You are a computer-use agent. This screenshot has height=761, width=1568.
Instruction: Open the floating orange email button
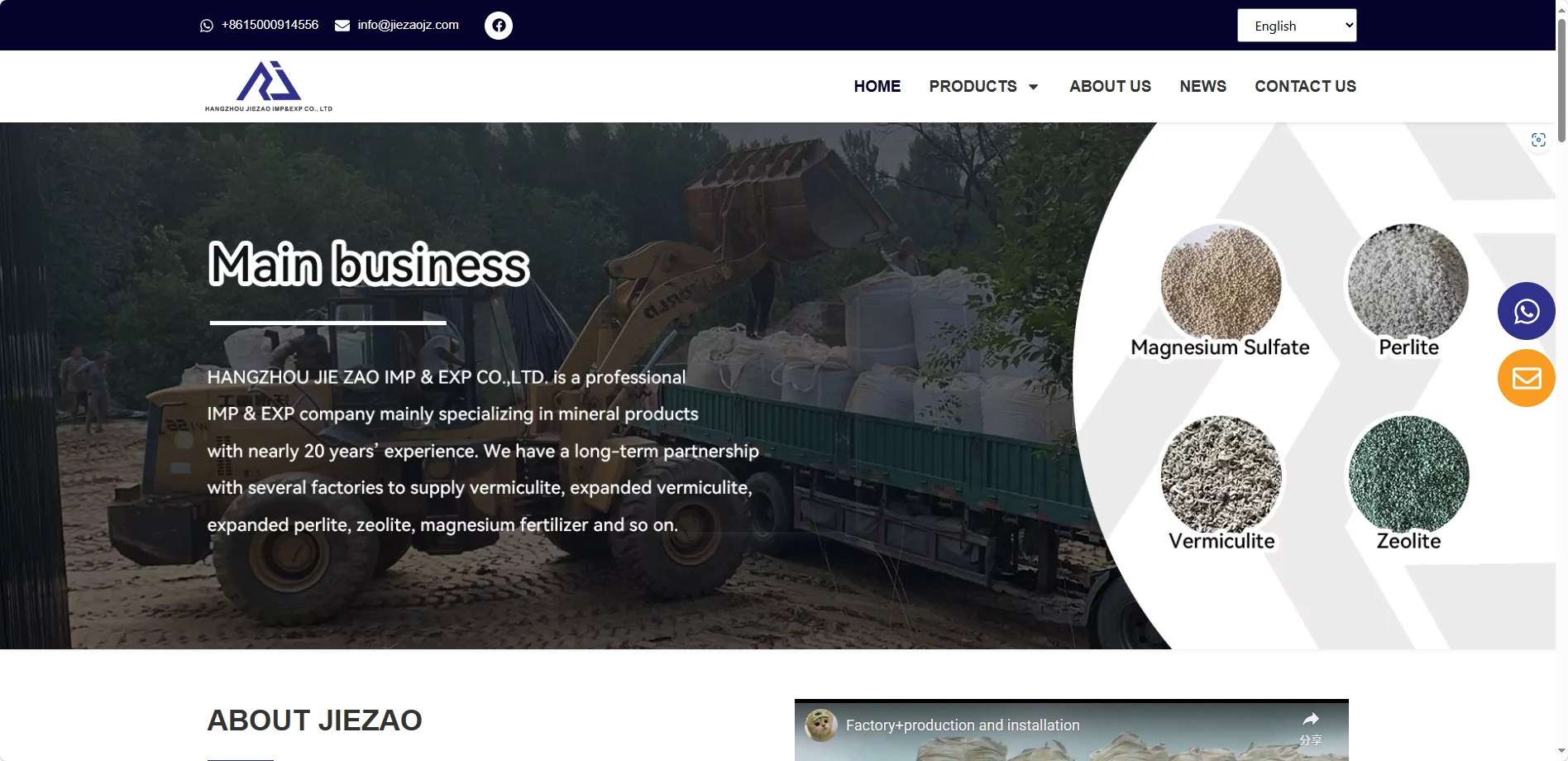tap(1526, 378)
